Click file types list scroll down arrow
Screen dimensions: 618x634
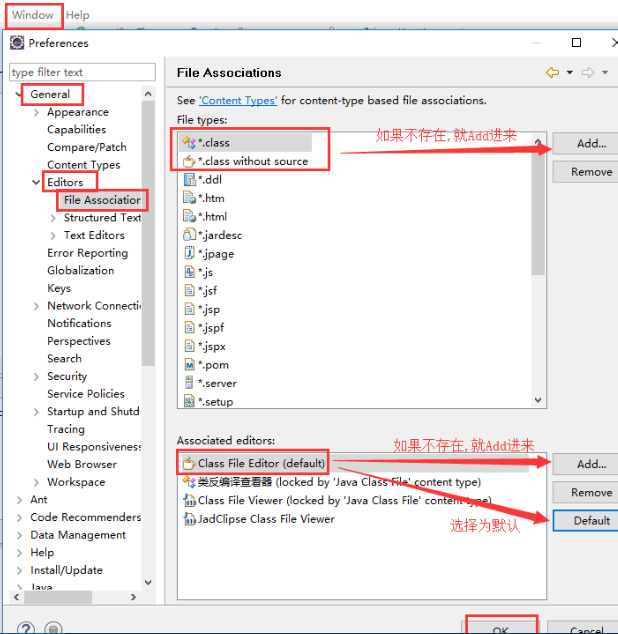click(538, 400)
